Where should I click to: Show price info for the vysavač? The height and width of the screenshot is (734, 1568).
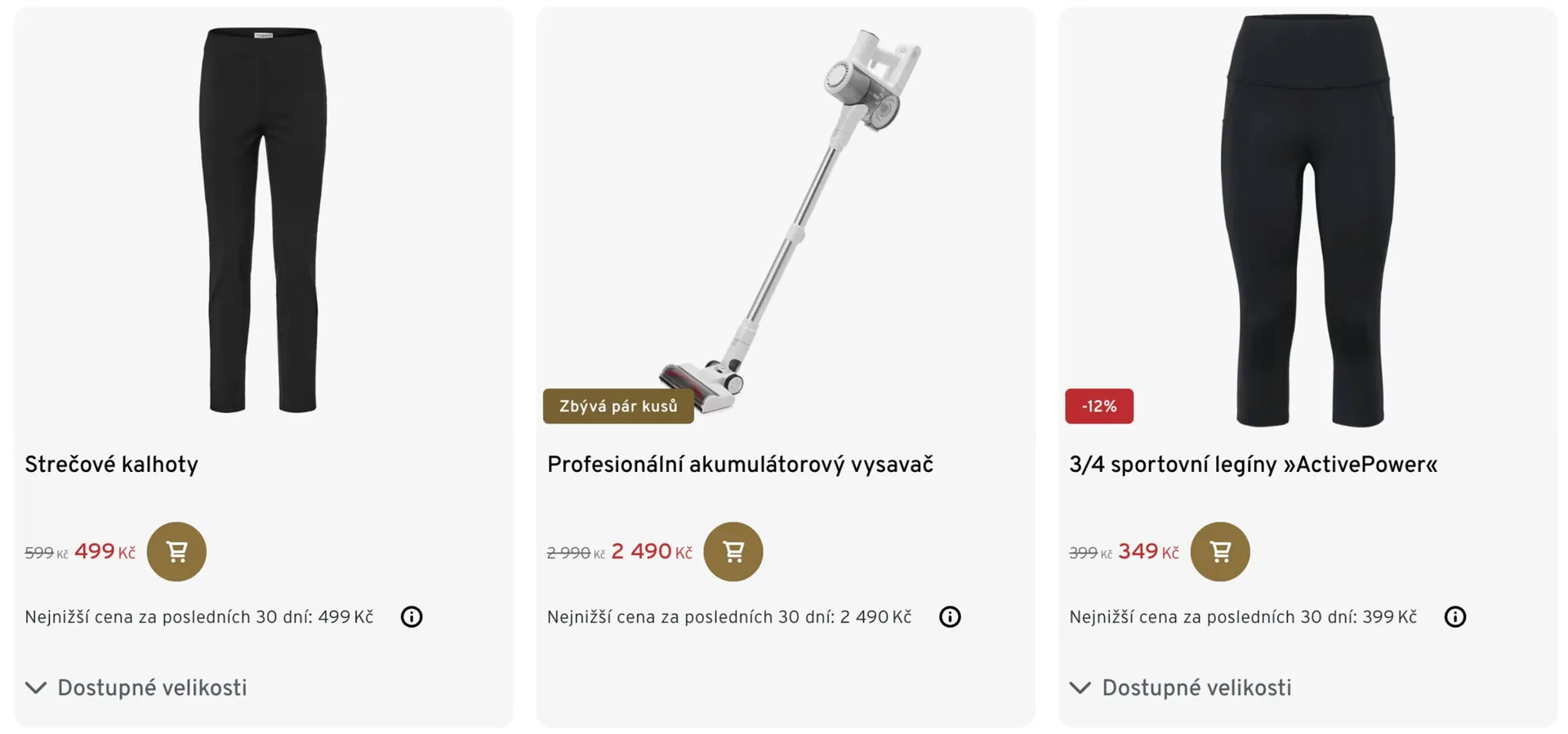[x=950, y=617]
